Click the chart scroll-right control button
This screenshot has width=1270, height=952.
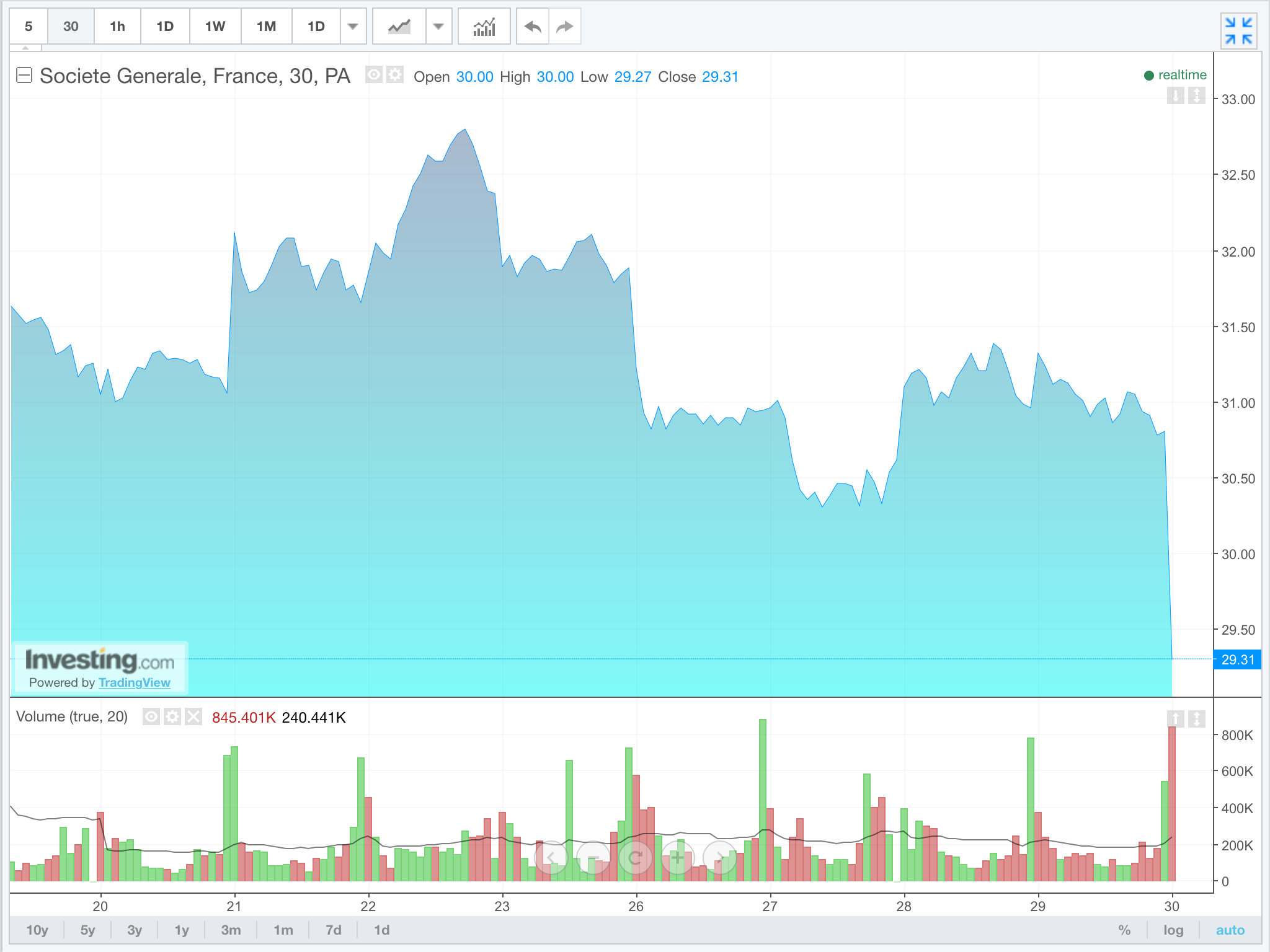coord(719,858)
